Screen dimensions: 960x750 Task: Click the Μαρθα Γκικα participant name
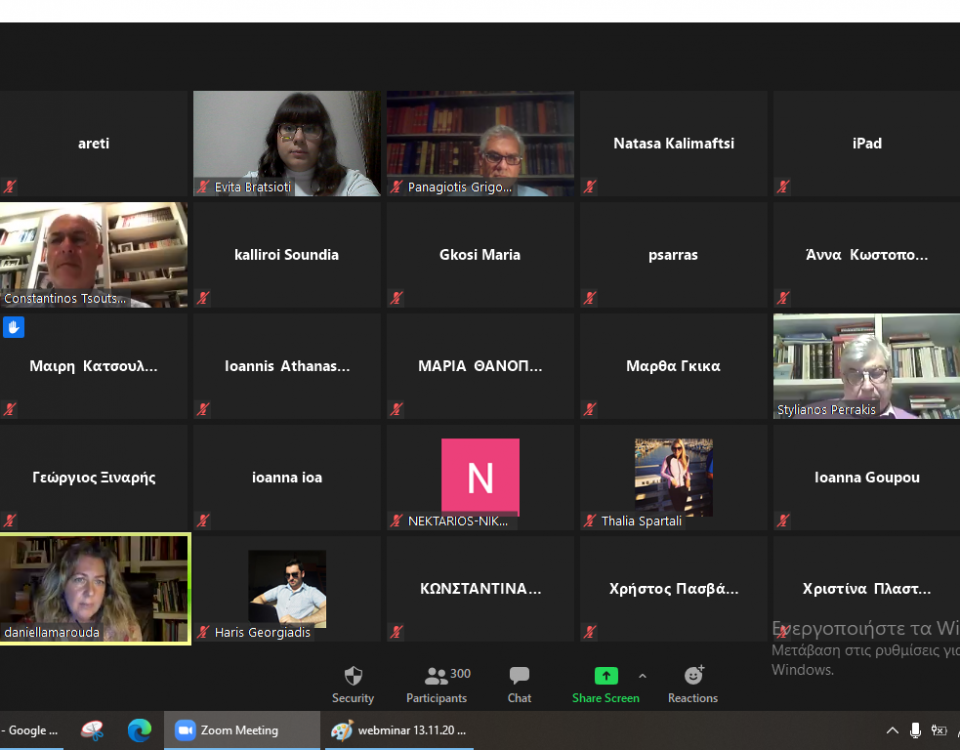(x=673, y=366)
